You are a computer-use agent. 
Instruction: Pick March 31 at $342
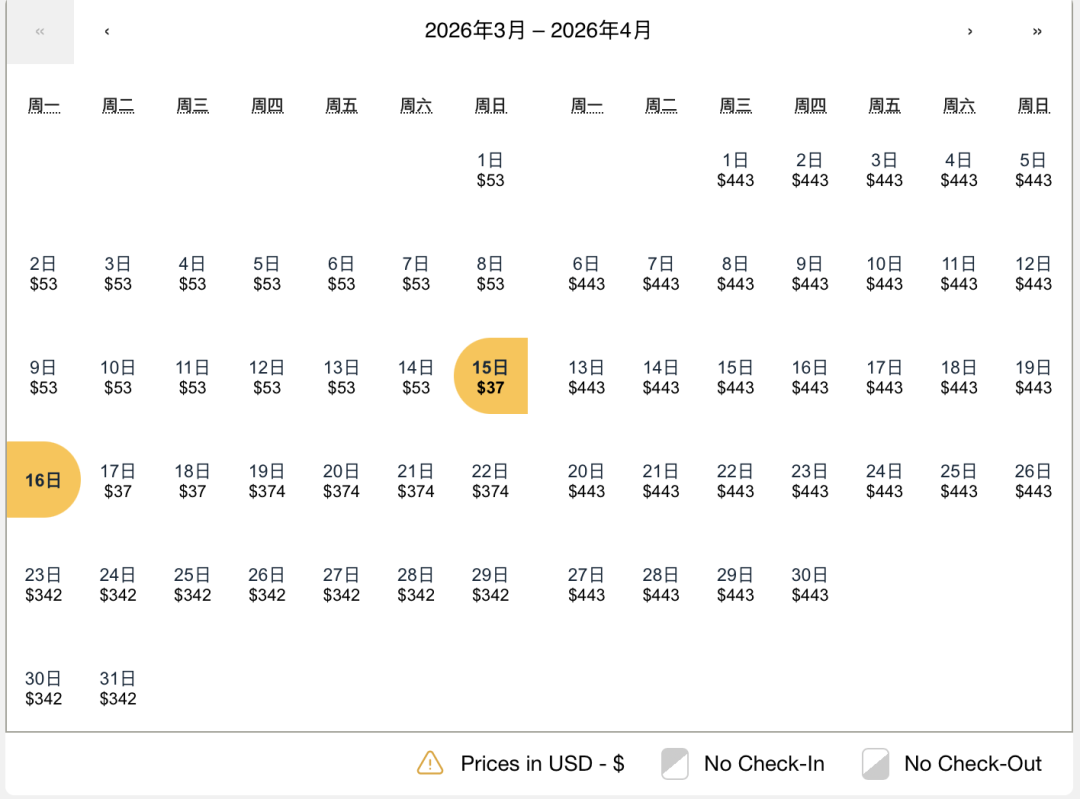click(117, 688)
